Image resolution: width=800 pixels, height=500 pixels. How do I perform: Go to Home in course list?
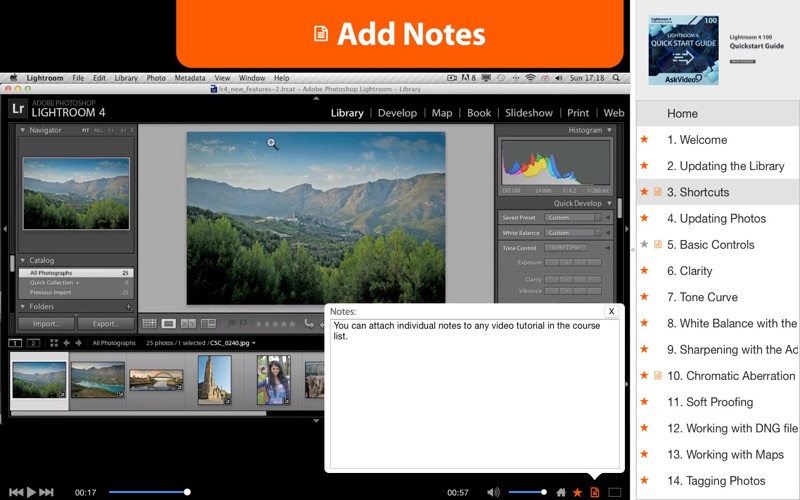(718, 113)
